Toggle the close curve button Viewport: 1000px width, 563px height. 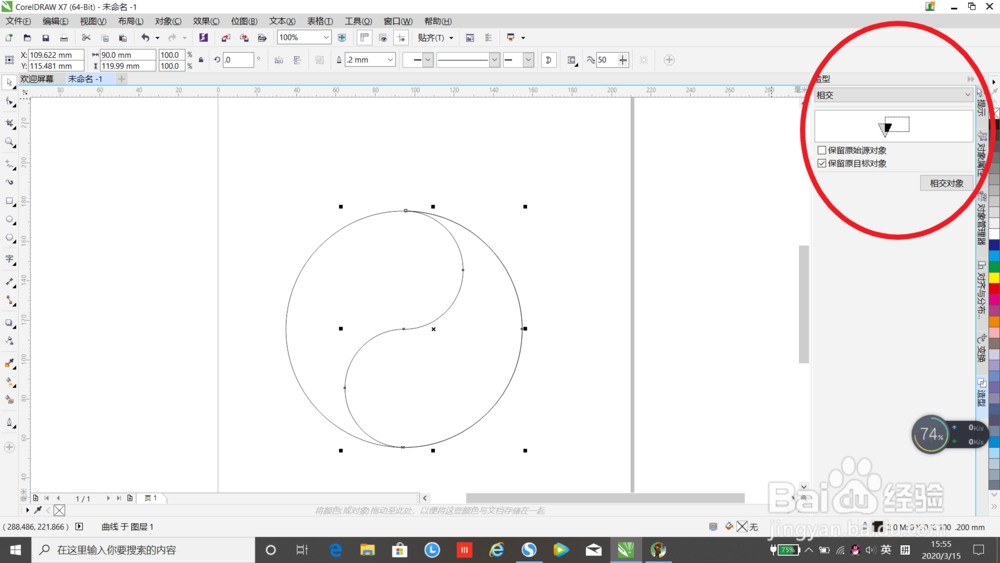coord(548,60)
